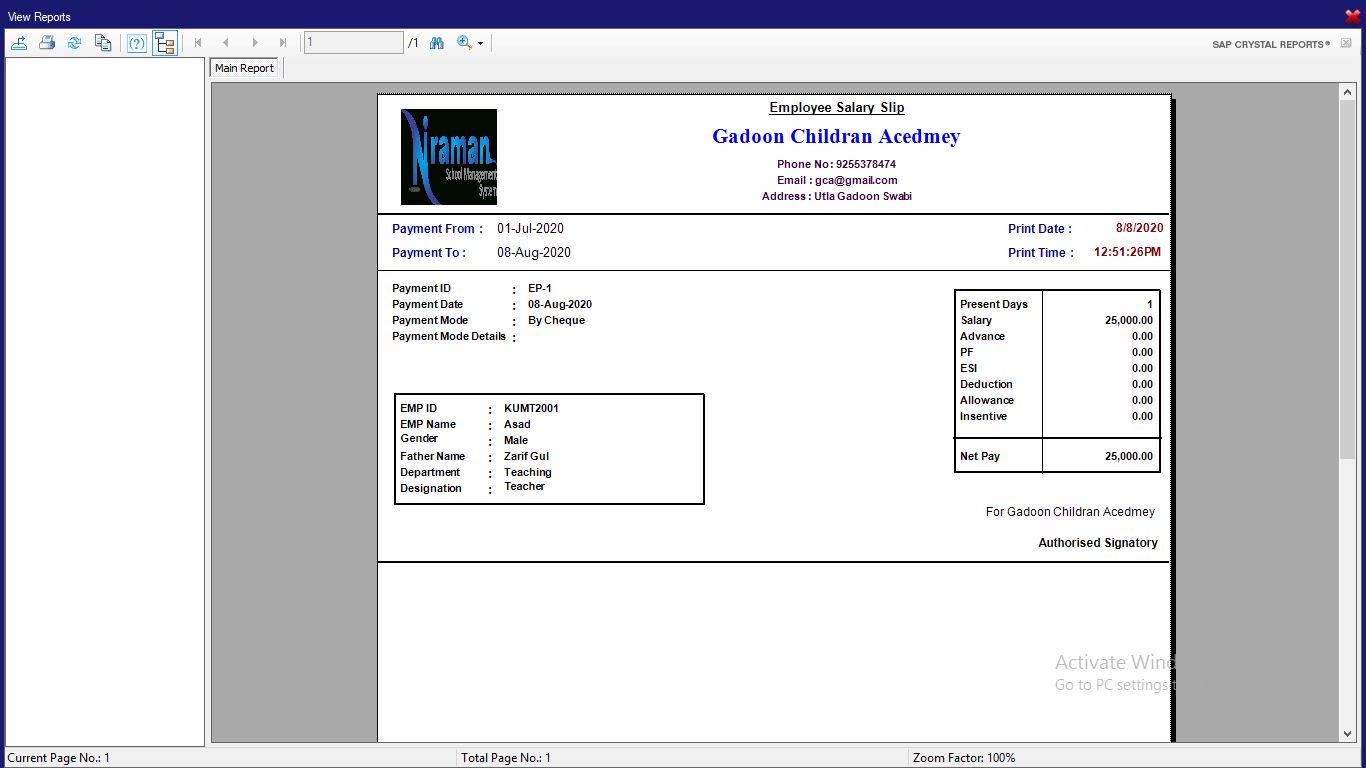This screenshot has width=1366, height=768.
Task: Toggle the Group Tree panel button
Action: [x=165, y=43]
